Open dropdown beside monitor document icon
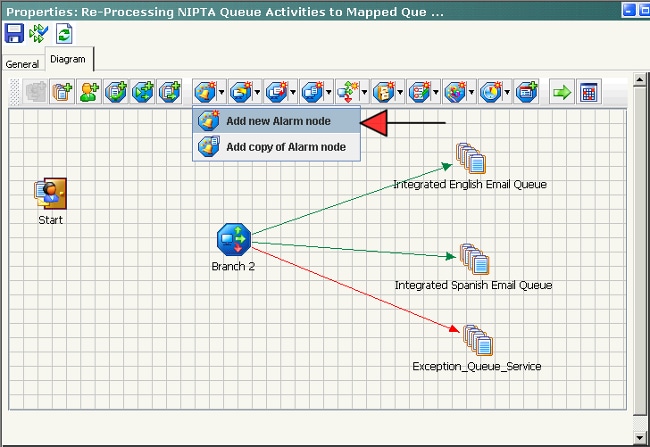This screenshot has width=650, height=447. 329,92
